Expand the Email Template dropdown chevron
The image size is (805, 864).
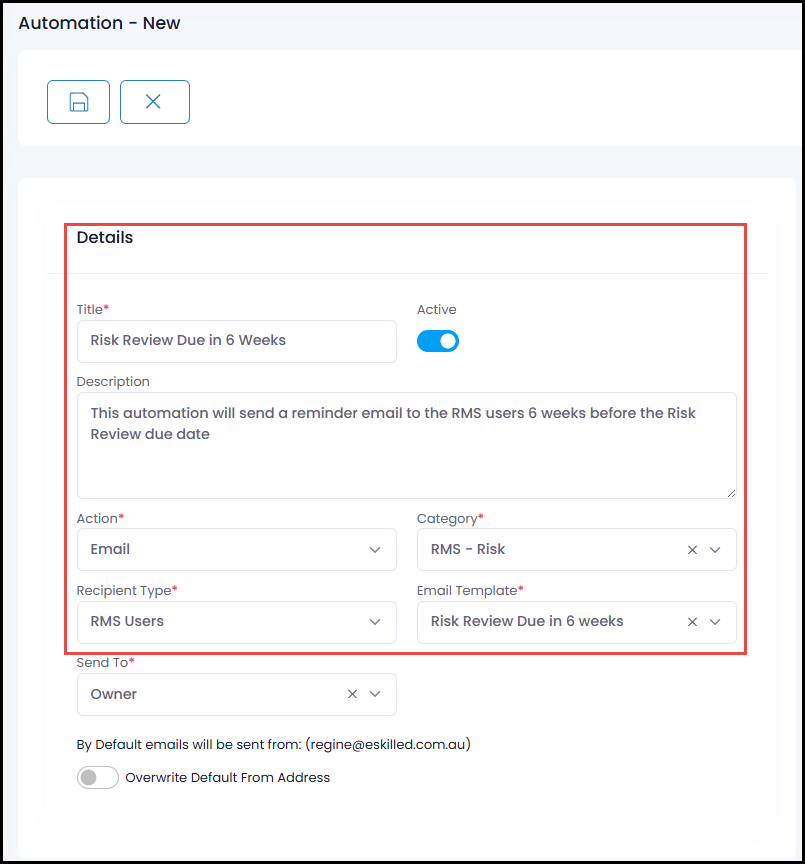coord(715,622)
